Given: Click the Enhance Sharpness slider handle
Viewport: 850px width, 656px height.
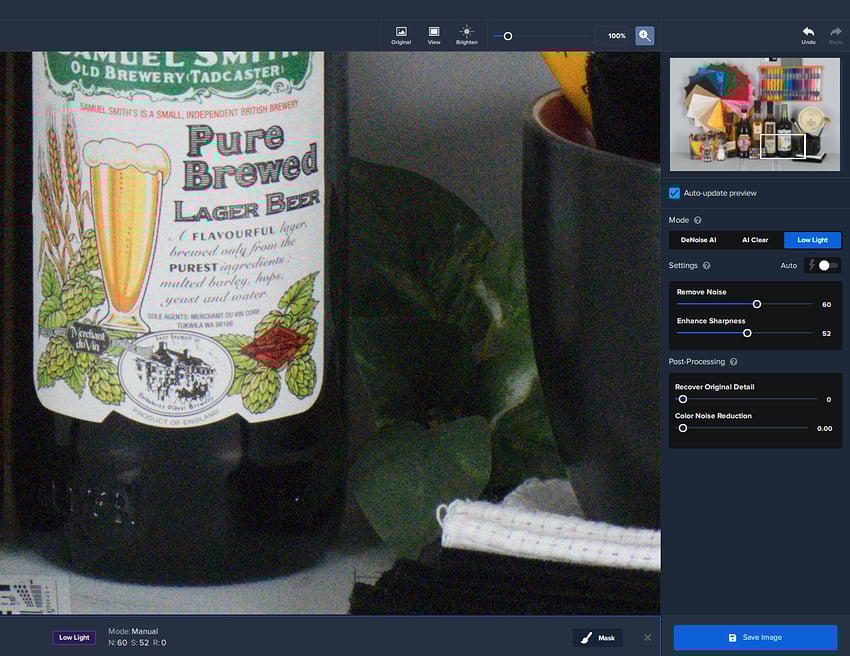Looking at the screenshot, I should click(x=747, y=333).
